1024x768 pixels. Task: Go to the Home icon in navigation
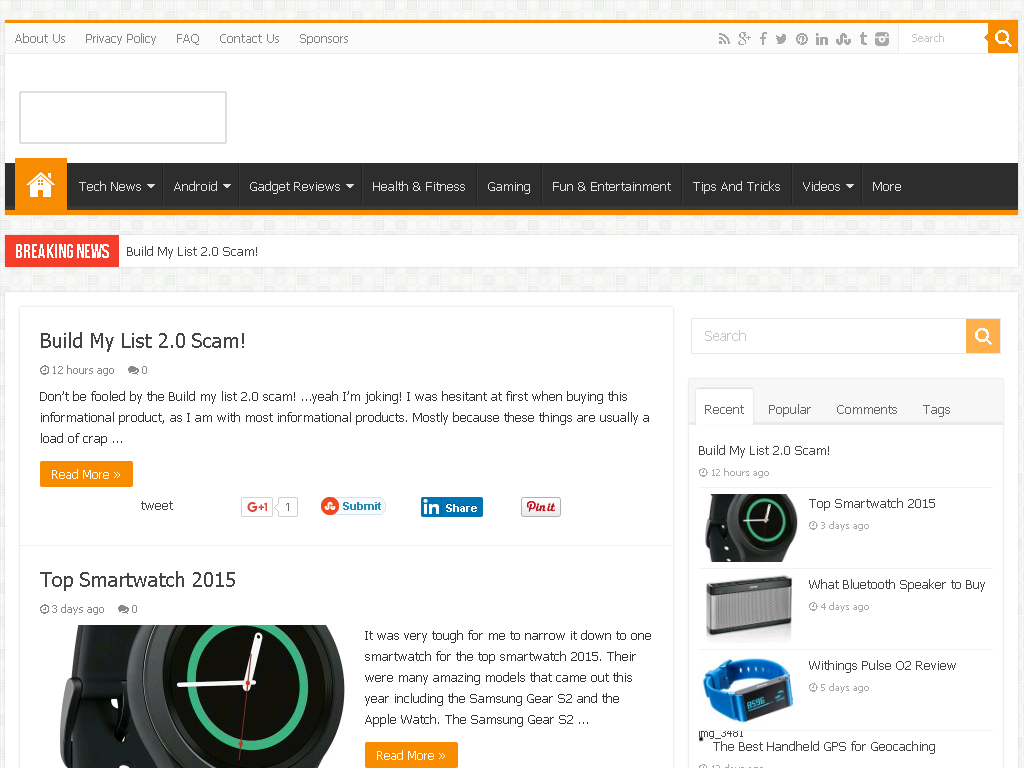(x=40, y=185)
